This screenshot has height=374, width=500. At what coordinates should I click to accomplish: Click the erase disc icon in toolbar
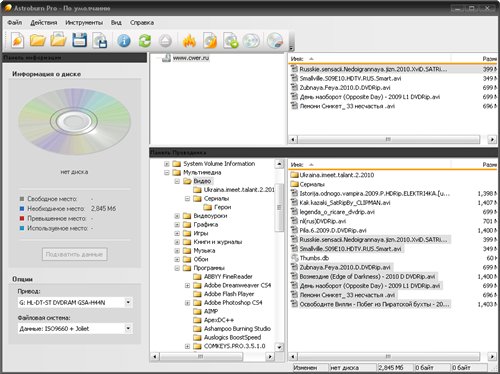tap(275, 41)
